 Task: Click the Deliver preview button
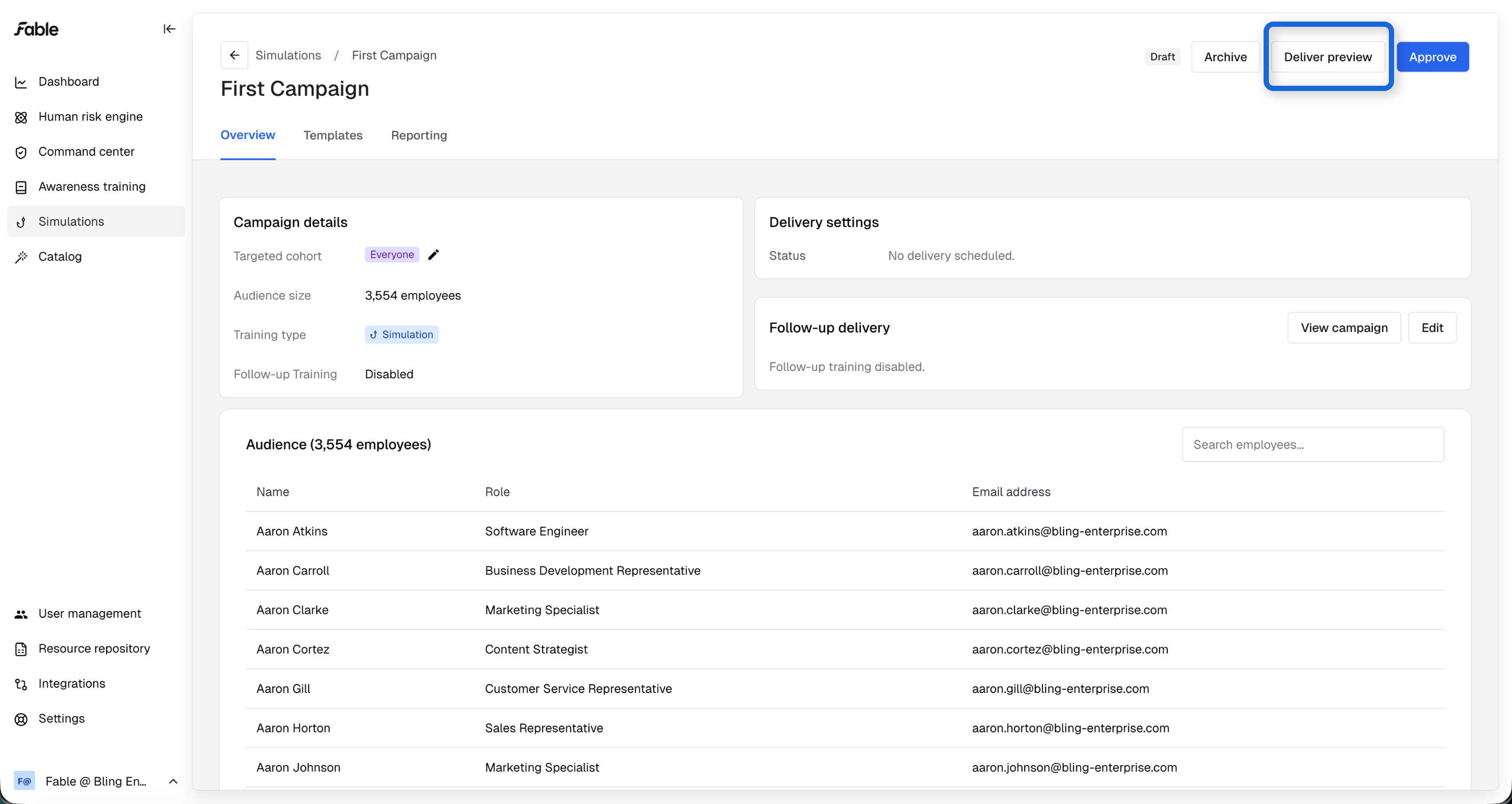1328,57
